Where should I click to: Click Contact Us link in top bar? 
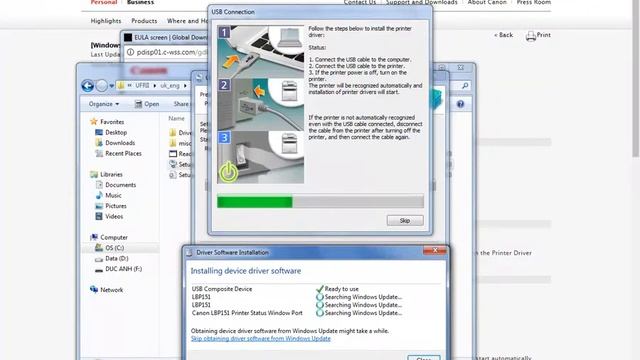360,2
